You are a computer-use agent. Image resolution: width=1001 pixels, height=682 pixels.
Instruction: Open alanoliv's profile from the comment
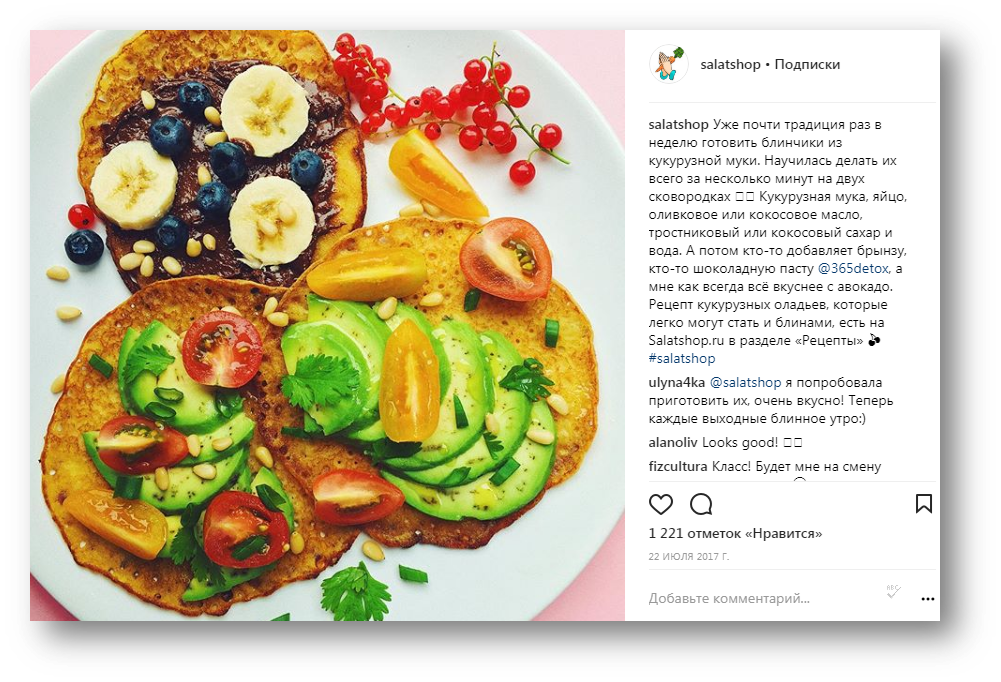673,443
